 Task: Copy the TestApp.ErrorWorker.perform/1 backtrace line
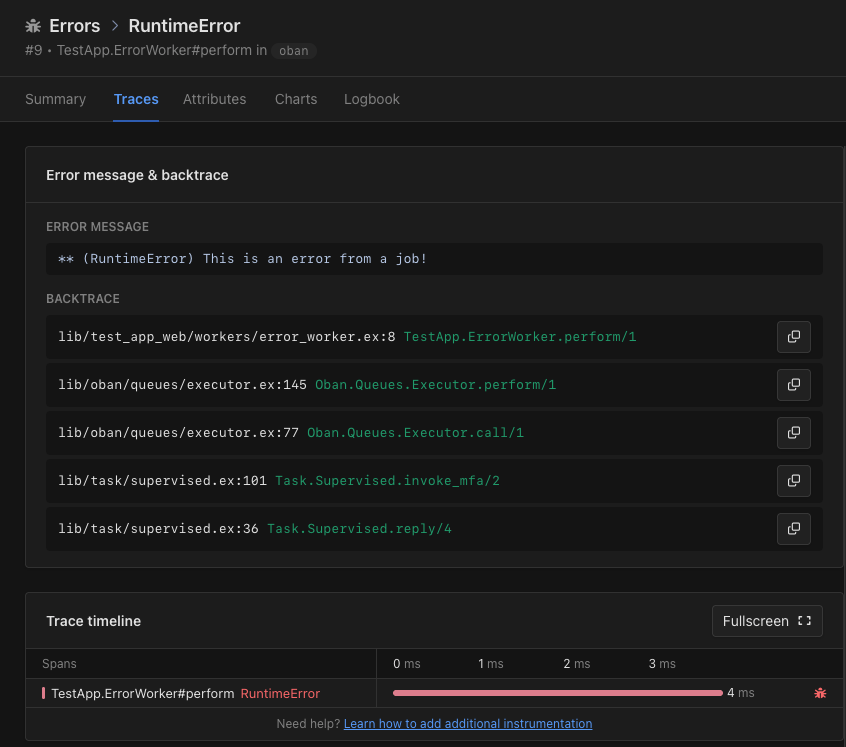coord(793,337)
